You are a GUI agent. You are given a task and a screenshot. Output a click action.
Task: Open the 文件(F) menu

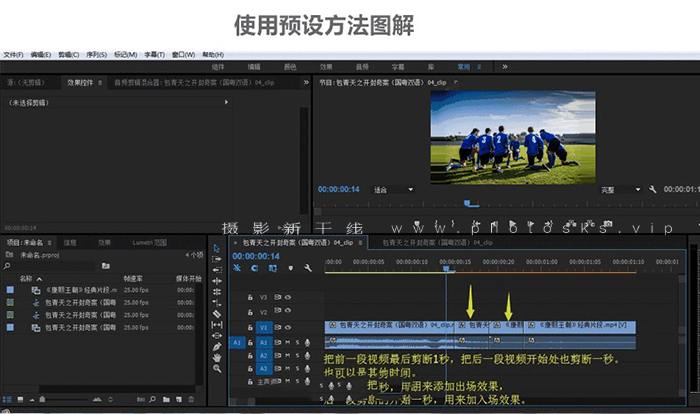click(x=13, y=54)
